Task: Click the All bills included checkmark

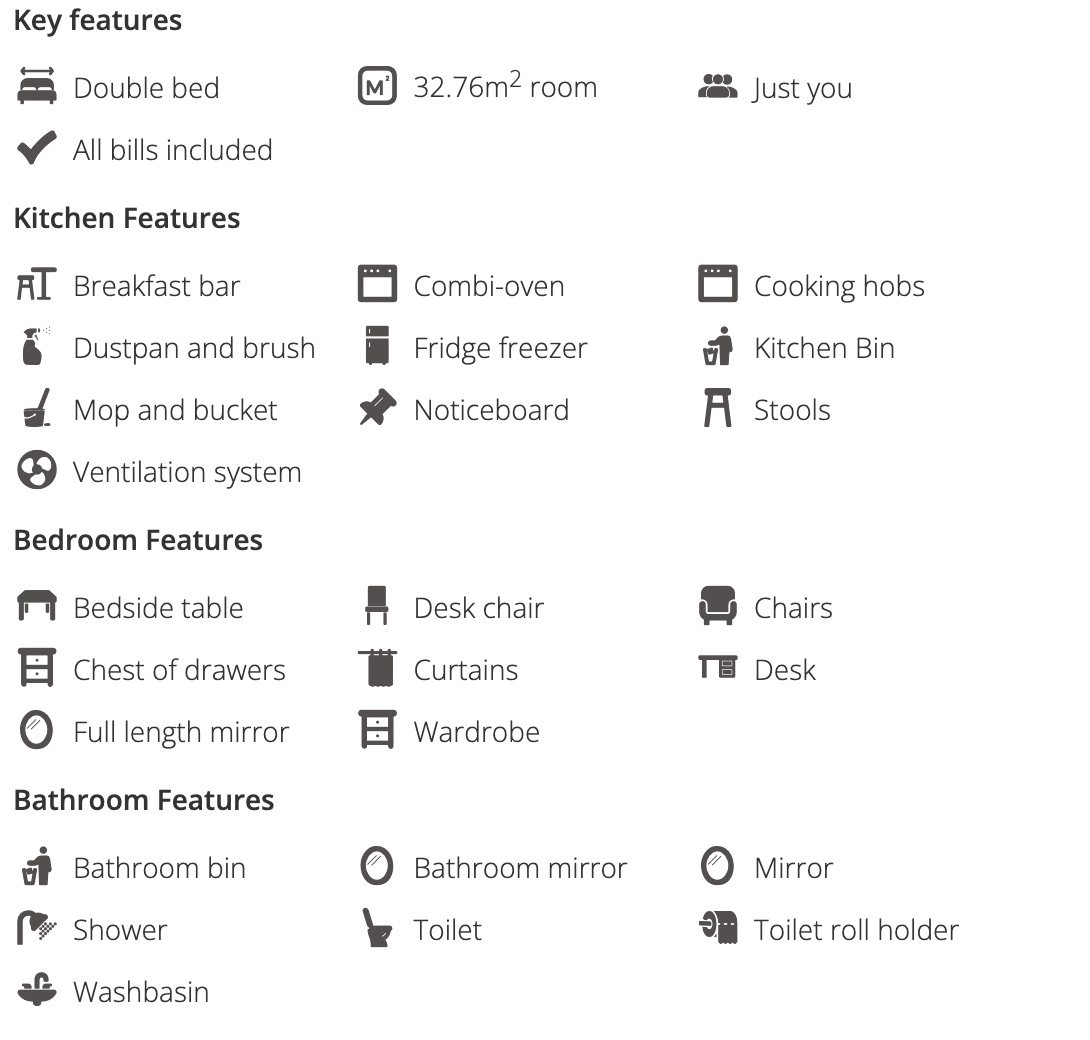Action: pyautogui.click(x=37, y=147)
